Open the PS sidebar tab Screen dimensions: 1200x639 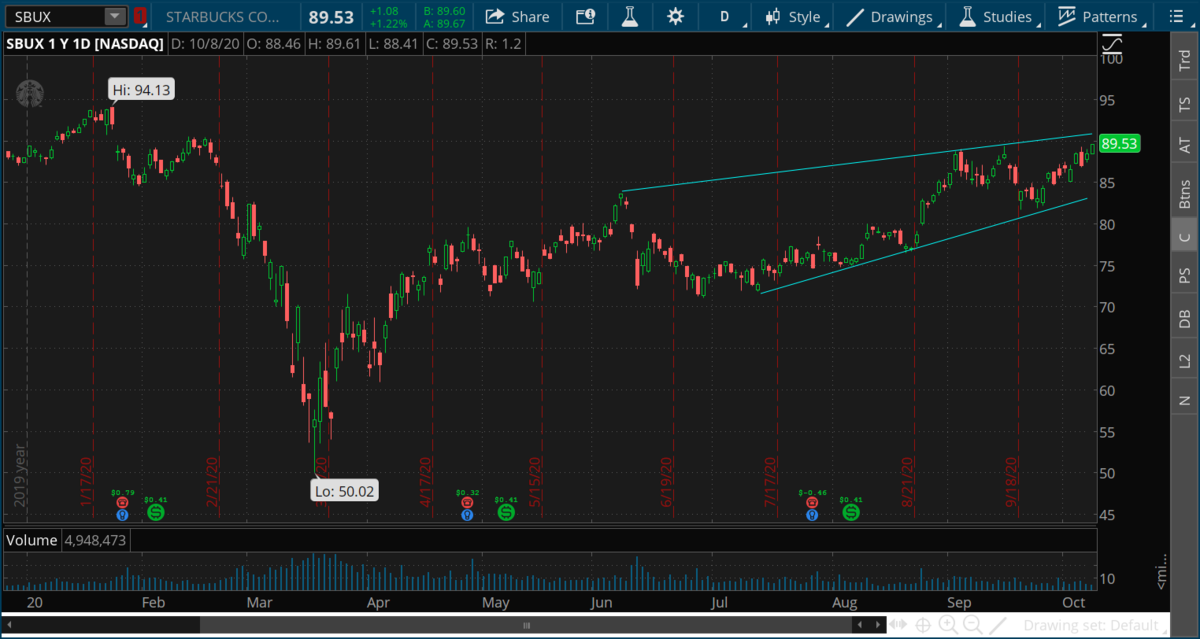coord(1186,275)
